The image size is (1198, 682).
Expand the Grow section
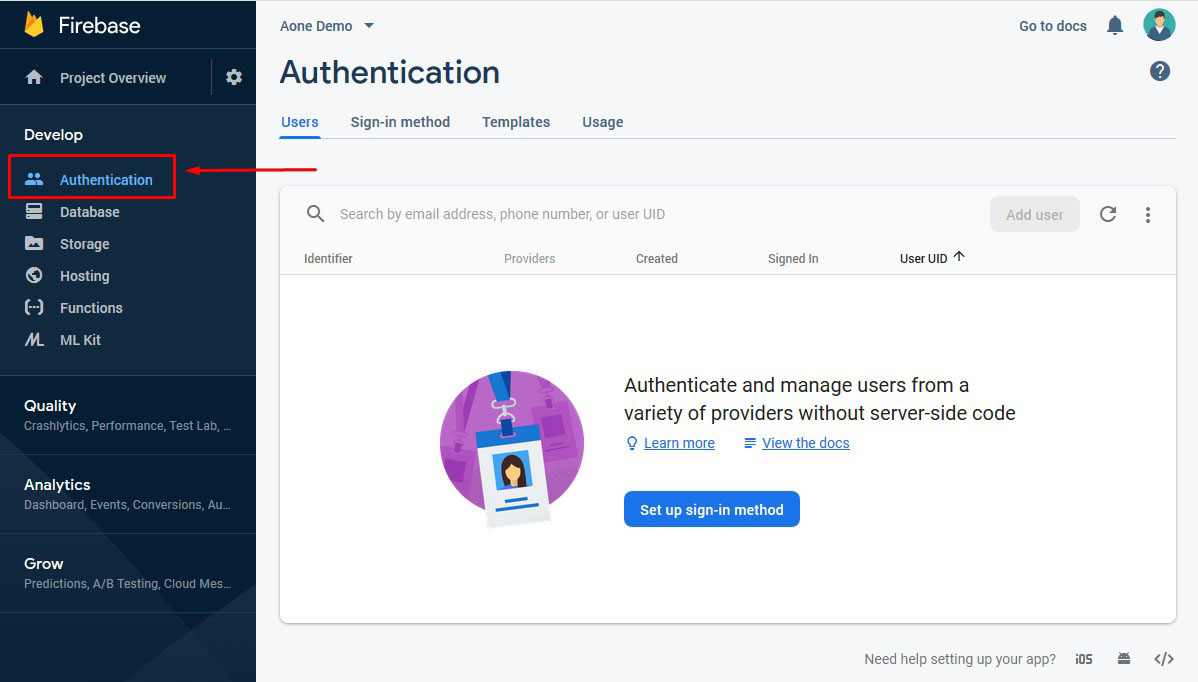[x=128, y=573]
